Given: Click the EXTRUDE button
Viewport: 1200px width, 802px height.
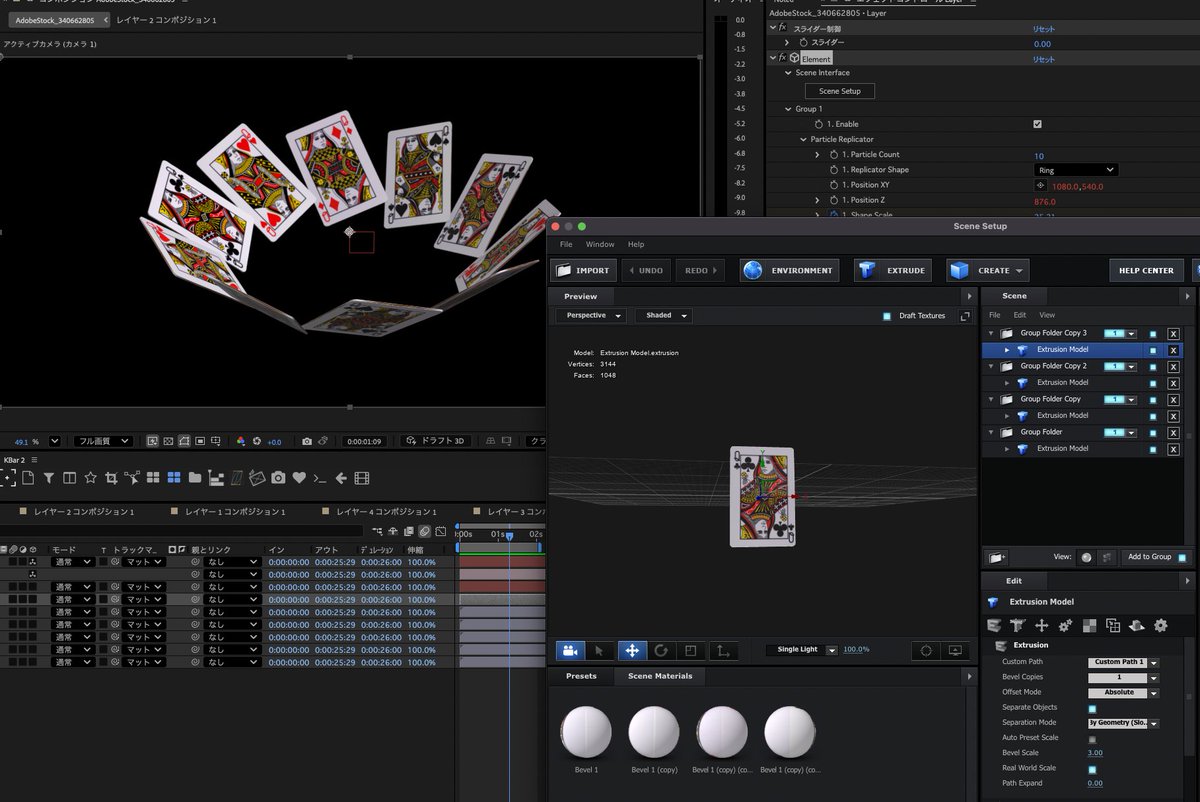Looking at the screenshot, I should (894, 270).
